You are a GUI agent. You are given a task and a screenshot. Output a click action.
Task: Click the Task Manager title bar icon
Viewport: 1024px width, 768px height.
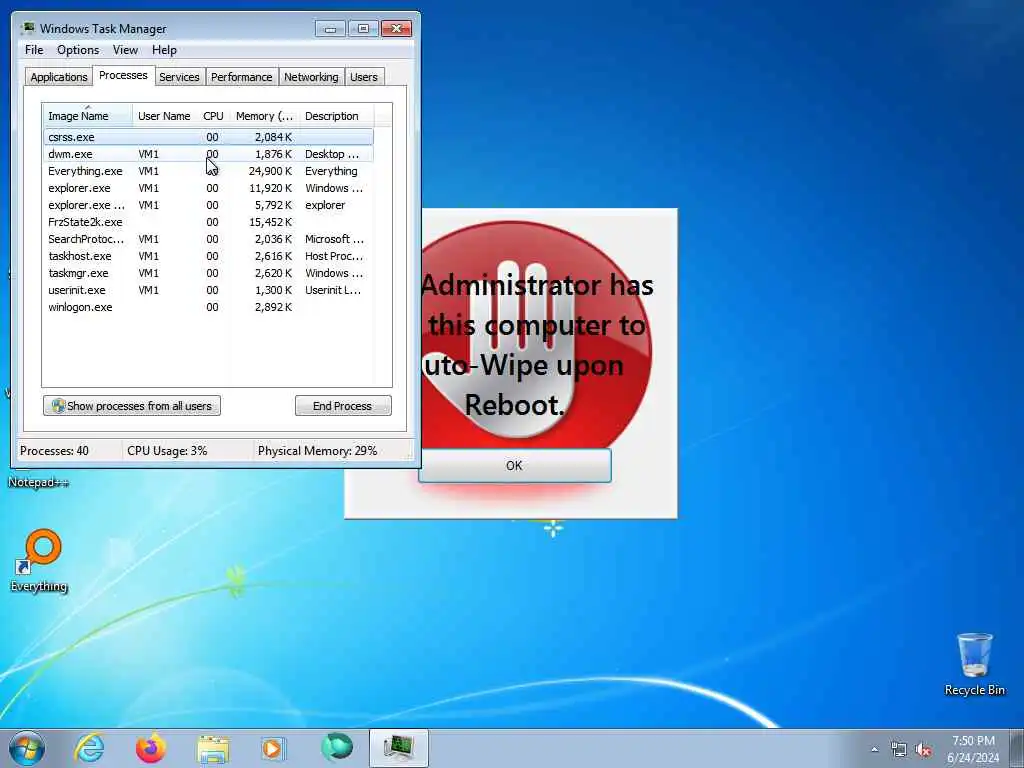[x=28, y=28]
